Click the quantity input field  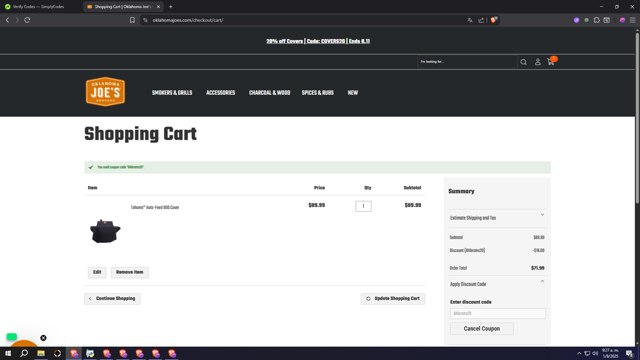coord(363,206)
